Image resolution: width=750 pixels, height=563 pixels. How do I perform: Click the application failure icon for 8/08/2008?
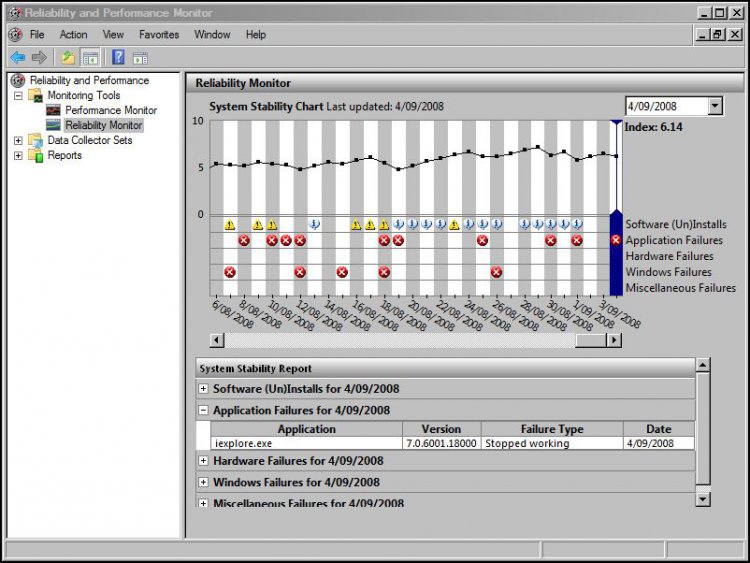tap(244, 240)
